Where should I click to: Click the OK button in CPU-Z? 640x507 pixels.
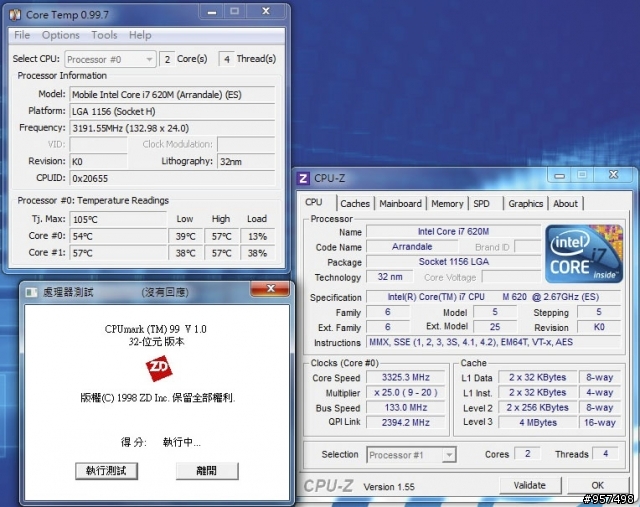point(598,485)
